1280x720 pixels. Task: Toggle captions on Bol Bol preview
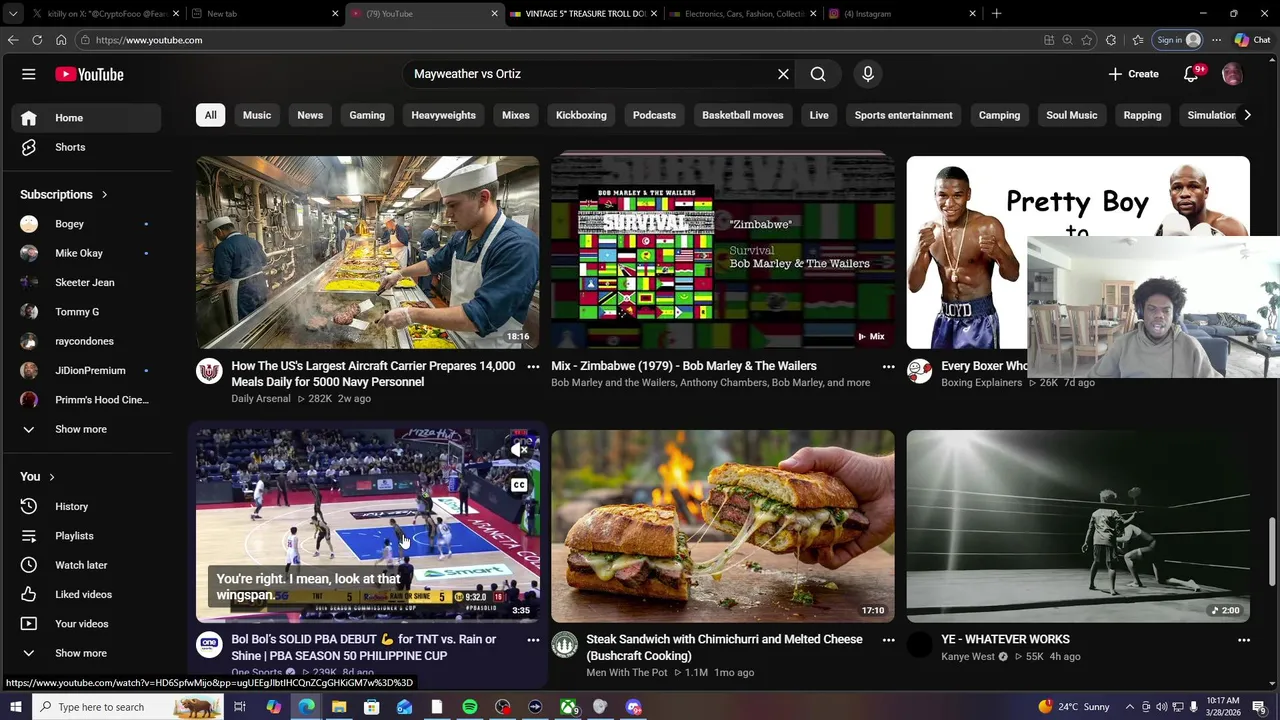pos(519,486)
